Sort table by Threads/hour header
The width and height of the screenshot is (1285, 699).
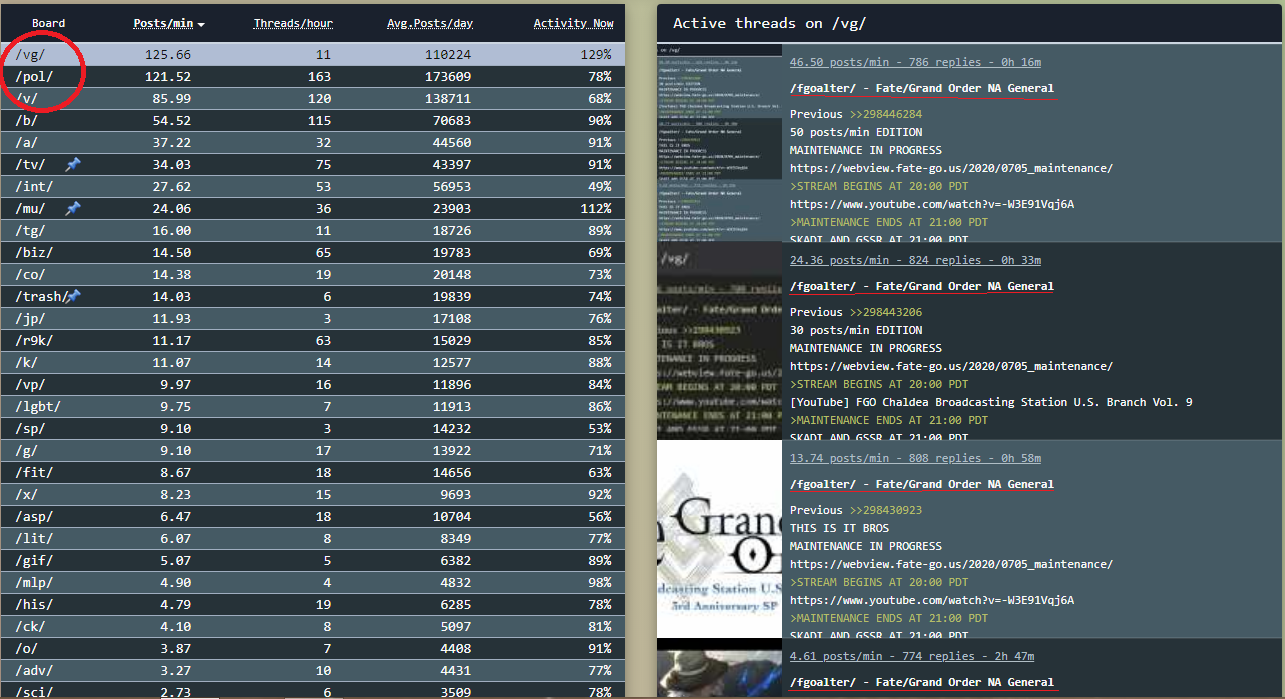tap(293, 23)
